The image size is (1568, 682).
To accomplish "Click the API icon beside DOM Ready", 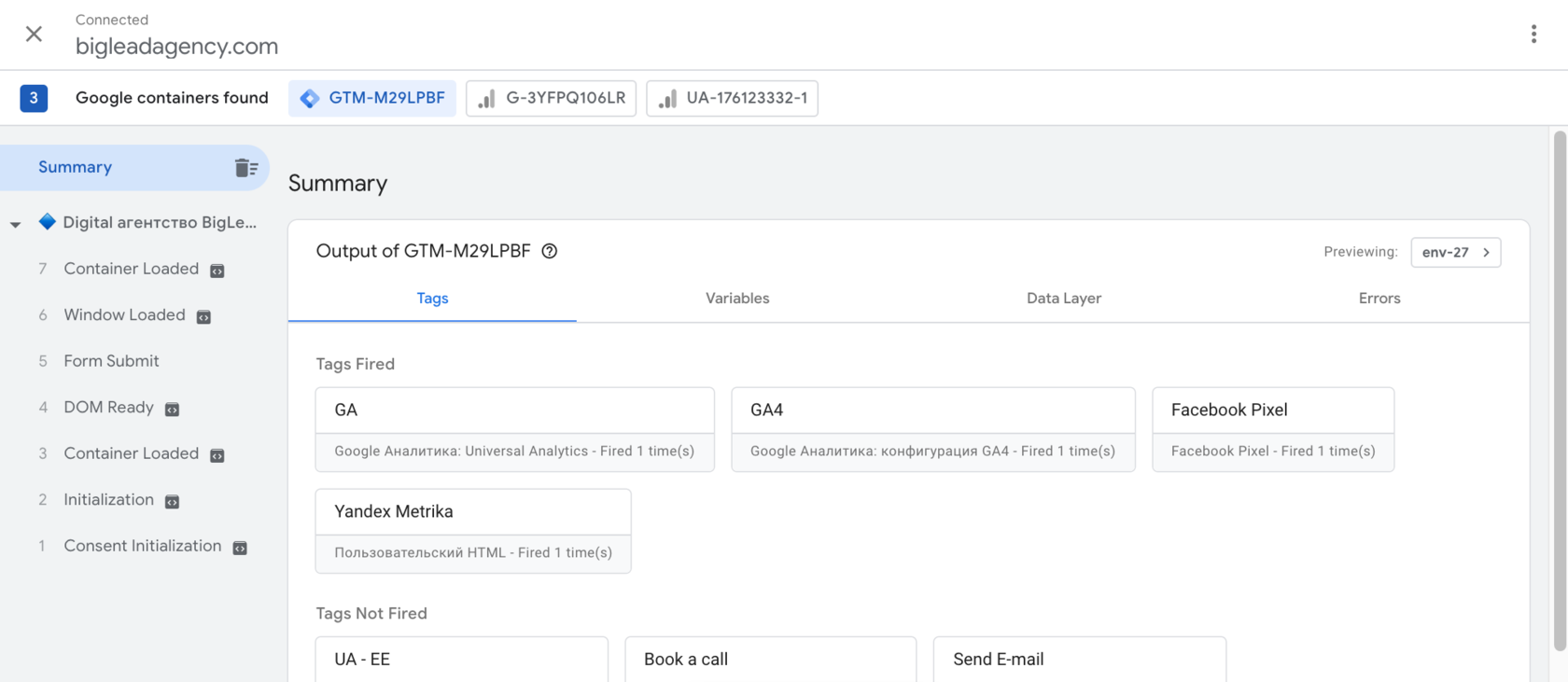I will (172, 410).
